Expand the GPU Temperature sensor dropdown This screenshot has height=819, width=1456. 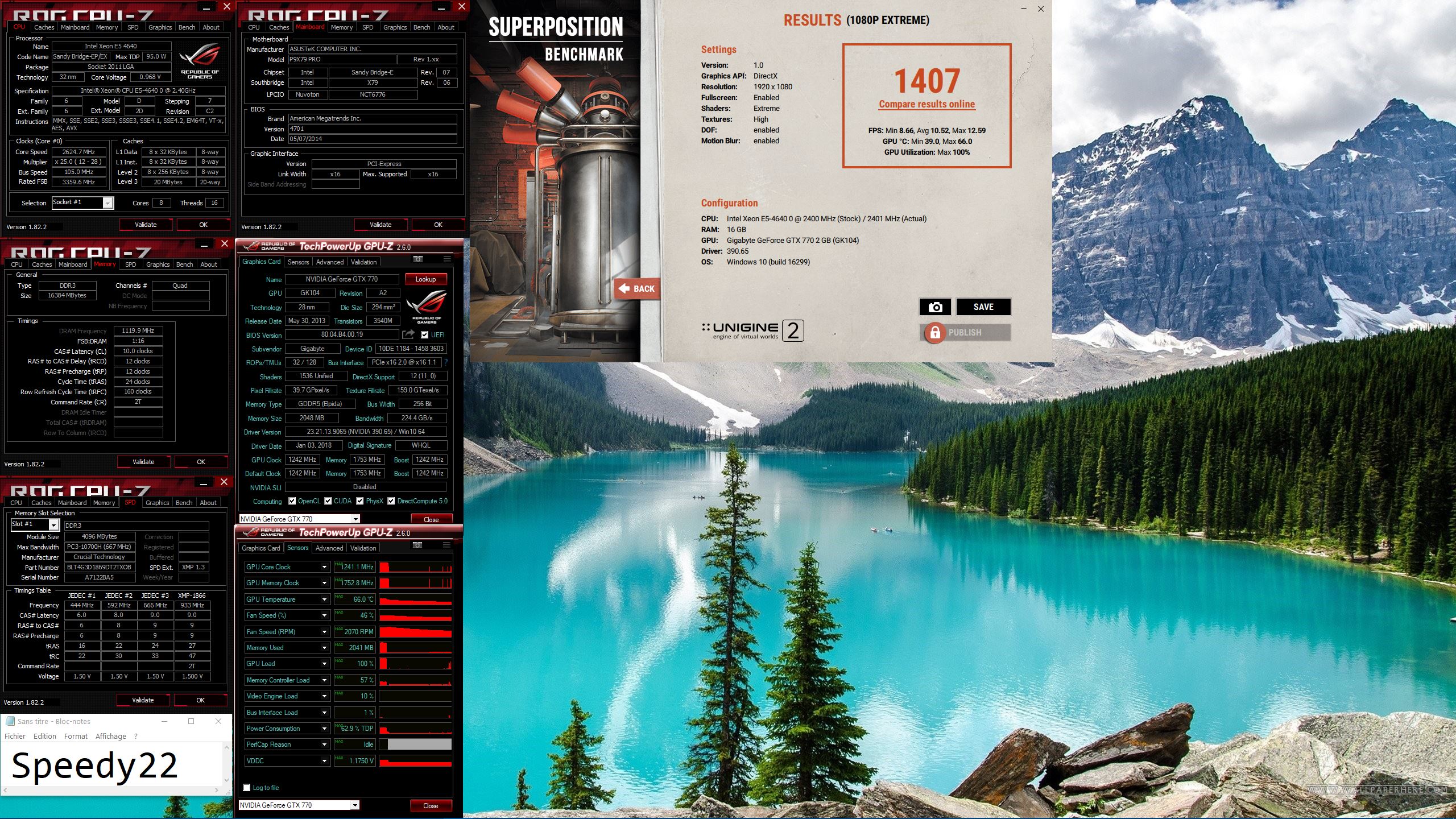point(324,599)
